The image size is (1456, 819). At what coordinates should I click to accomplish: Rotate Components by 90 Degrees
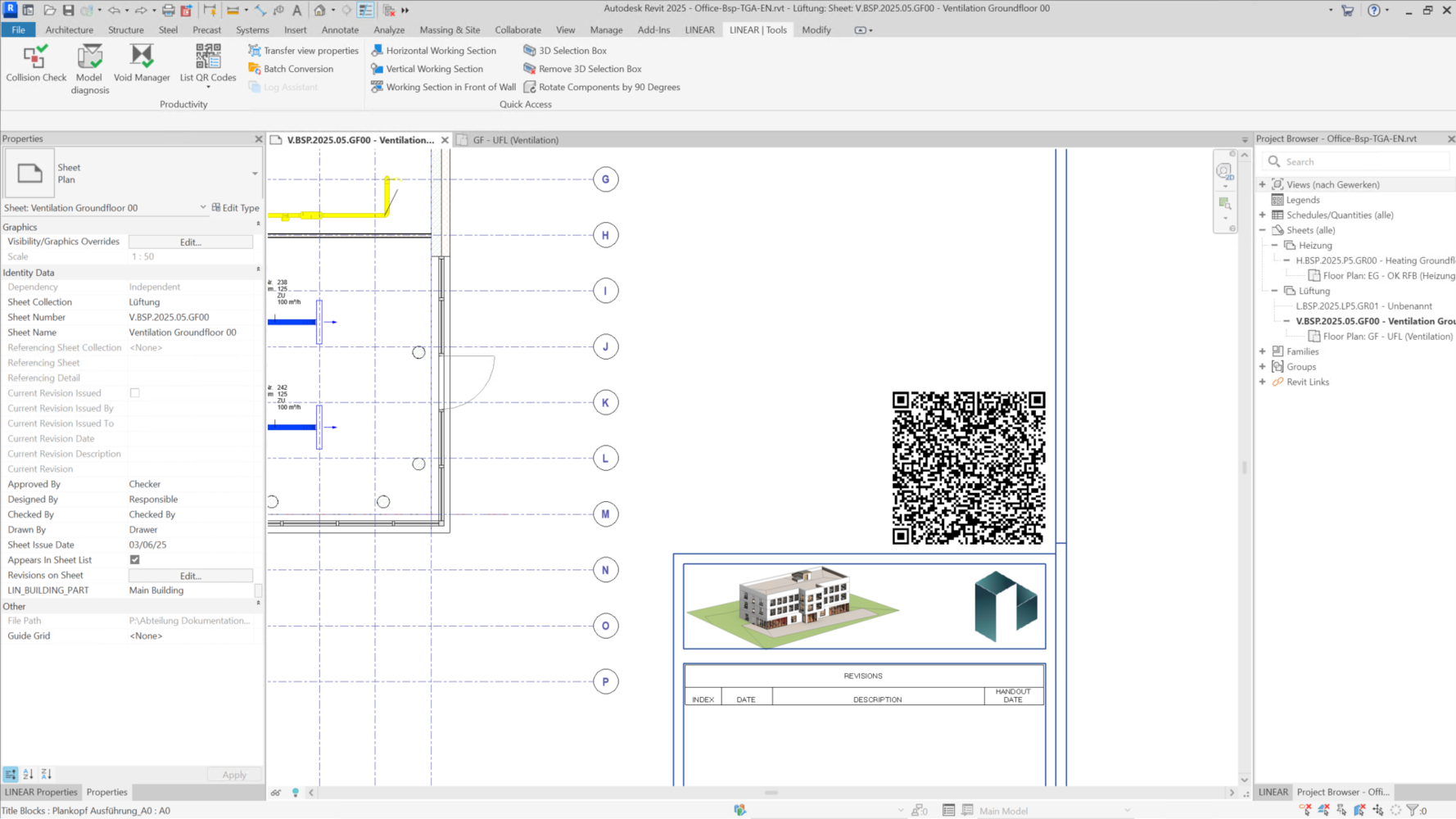coord(602,87)
